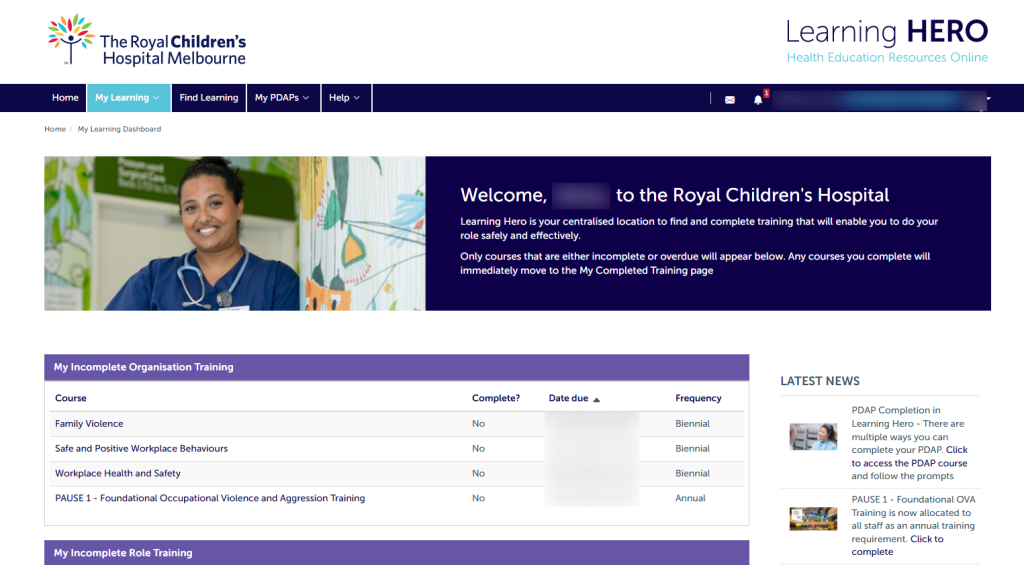Click to access the PDAP course link
Image resolution: width=1024 pixels, height=565 pixels.
coord(909,457)
